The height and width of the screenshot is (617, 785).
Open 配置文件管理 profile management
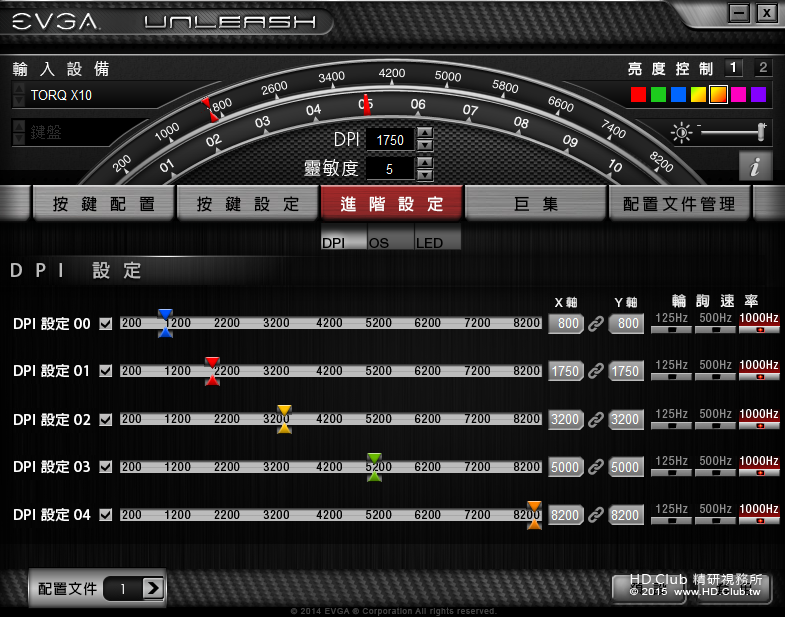click(679, 203)
